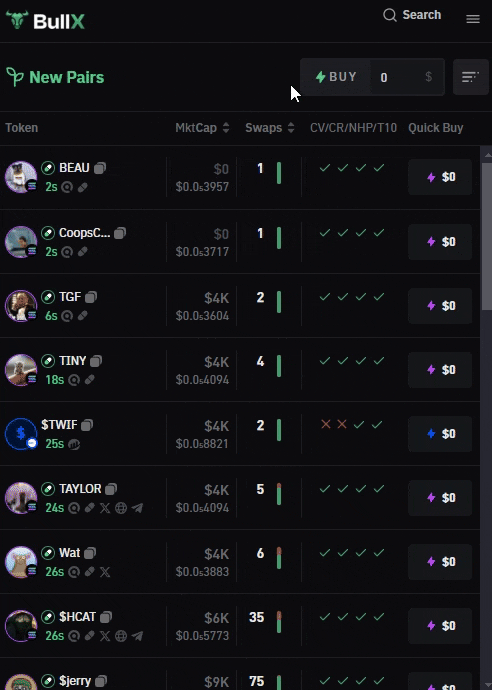
Task: Open TAYLOR's website globe icon
Action: click(x=121, y=508)
